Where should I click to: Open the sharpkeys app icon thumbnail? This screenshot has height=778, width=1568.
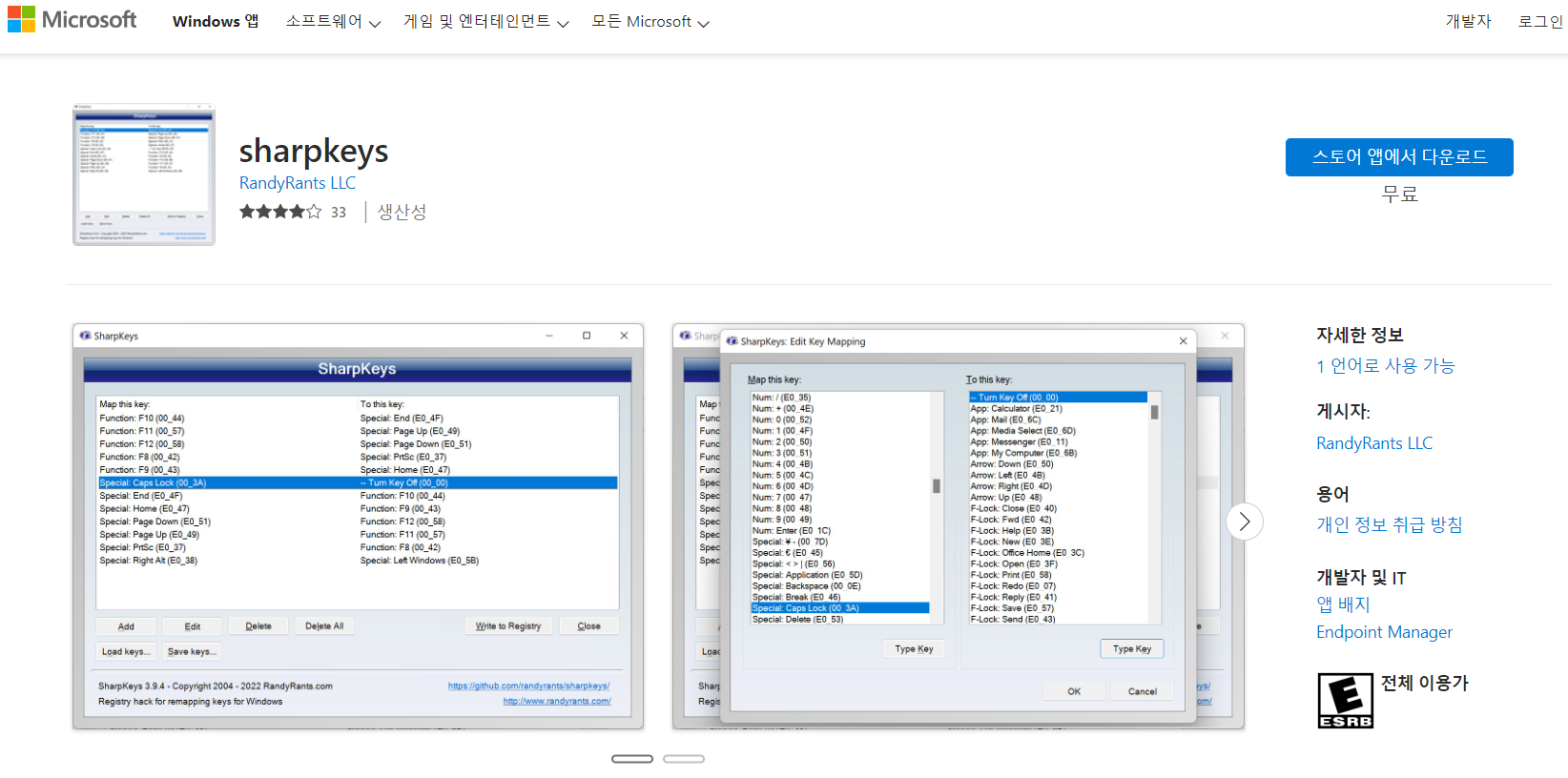[x=144, y=174]
